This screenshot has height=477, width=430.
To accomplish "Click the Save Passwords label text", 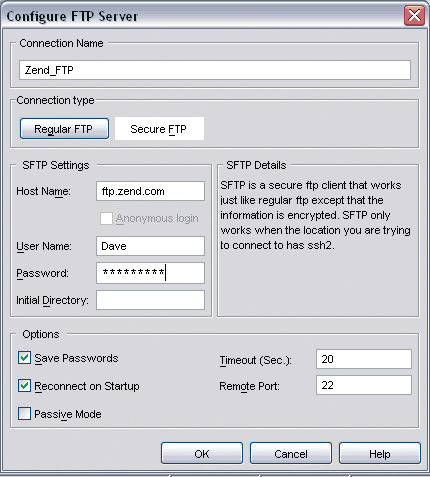I will coord(76,358).
